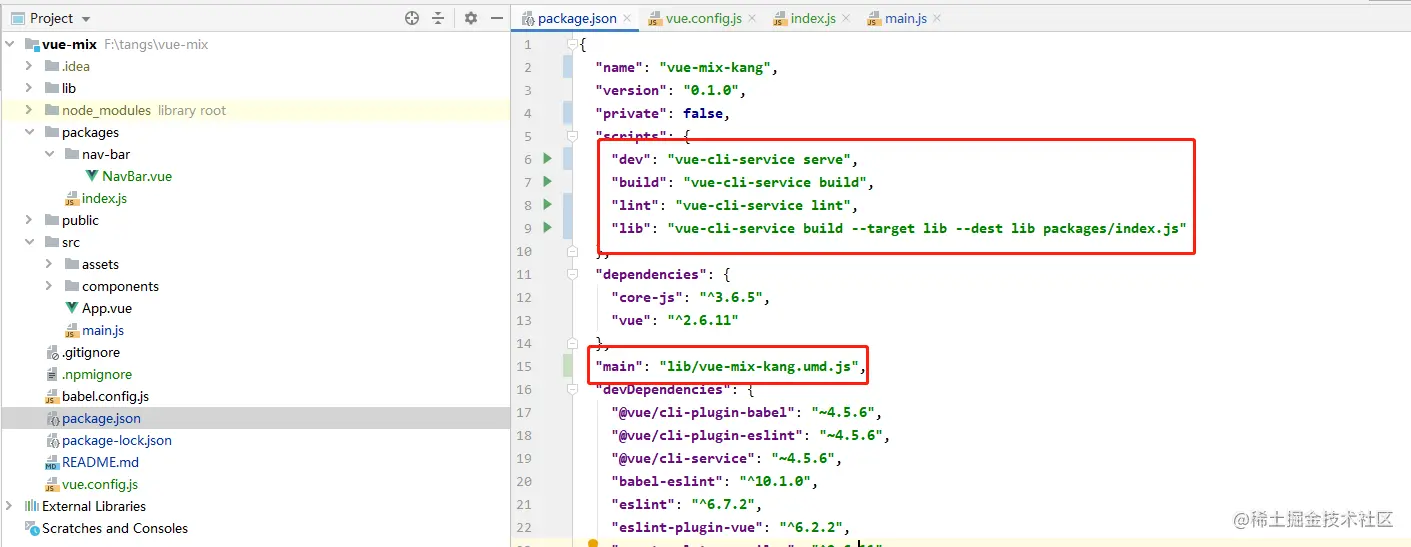
Task: Click line number 15 in the gutter
Action: [525, 366]
